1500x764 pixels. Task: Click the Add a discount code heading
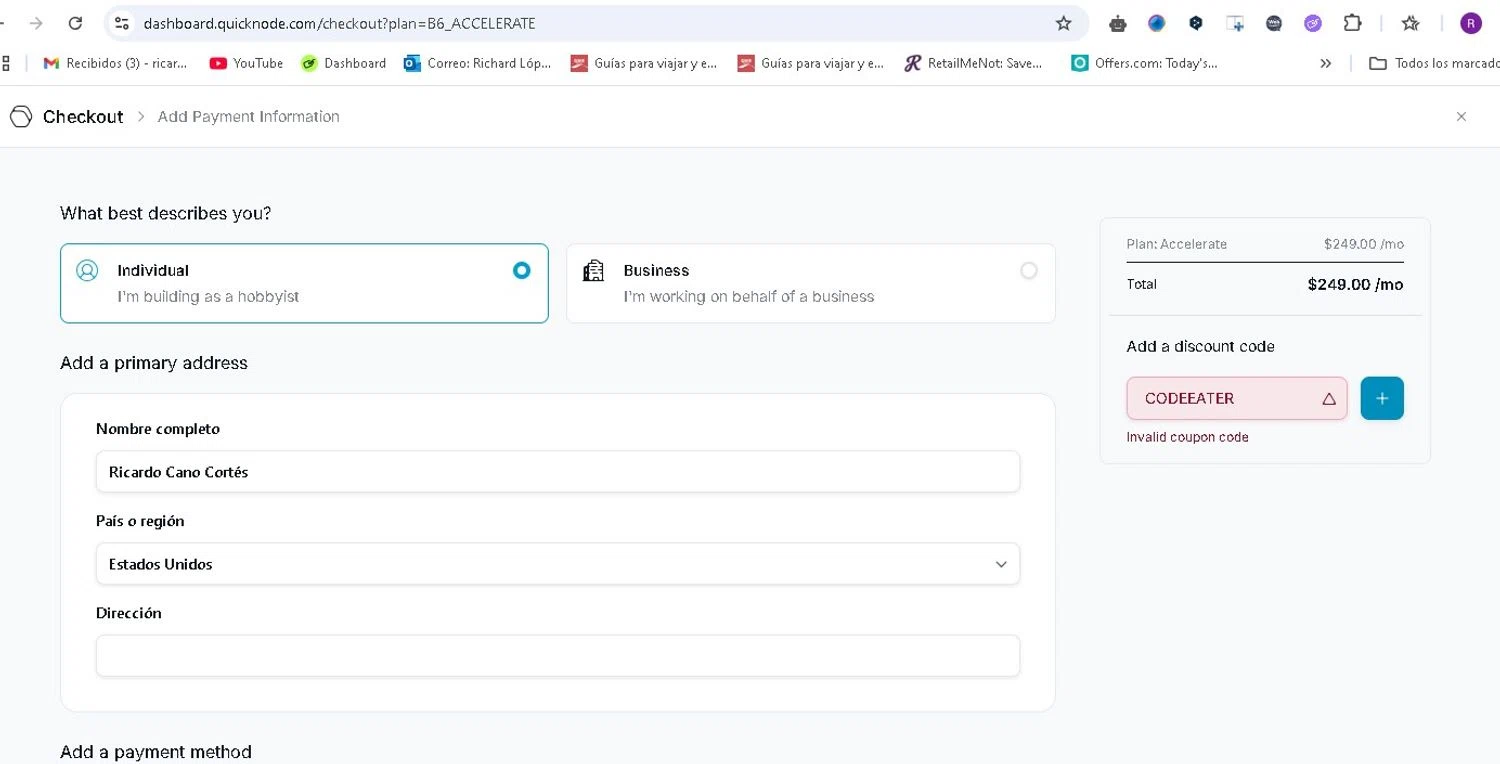pyautogui.click(x=1200, y=346)
